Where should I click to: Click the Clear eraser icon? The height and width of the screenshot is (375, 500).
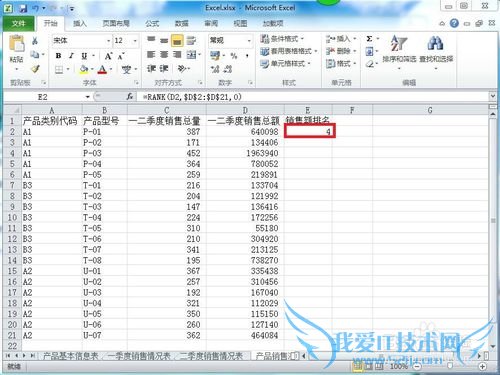pyautogui.click(x=369, y=63)
